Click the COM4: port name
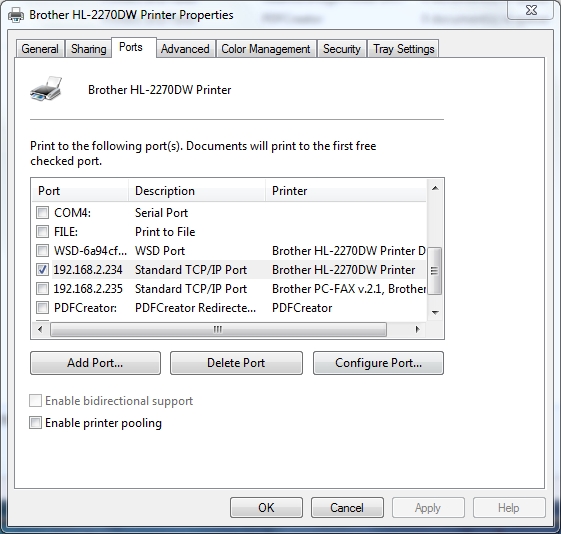This screenshot has width=561, height=534. coord(72,213)
